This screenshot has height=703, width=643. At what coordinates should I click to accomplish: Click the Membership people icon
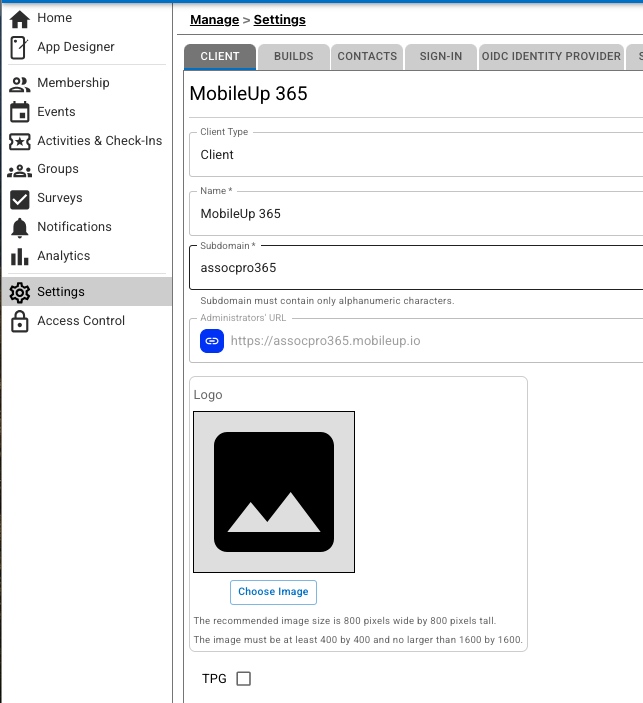(x=19, y=83)
